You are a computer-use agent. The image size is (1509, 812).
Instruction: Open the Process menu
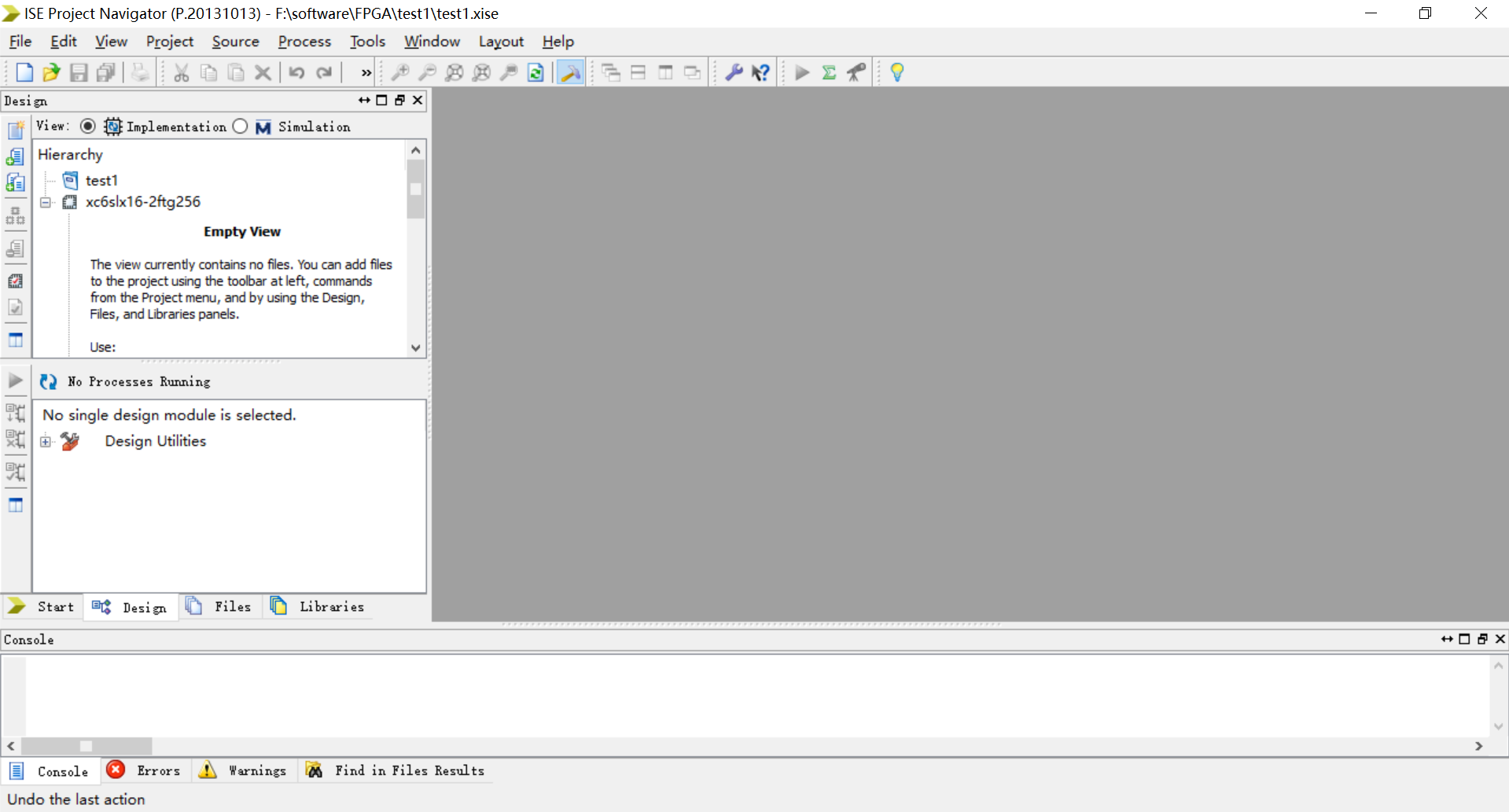pyautogui.click(x=304, y=42)
